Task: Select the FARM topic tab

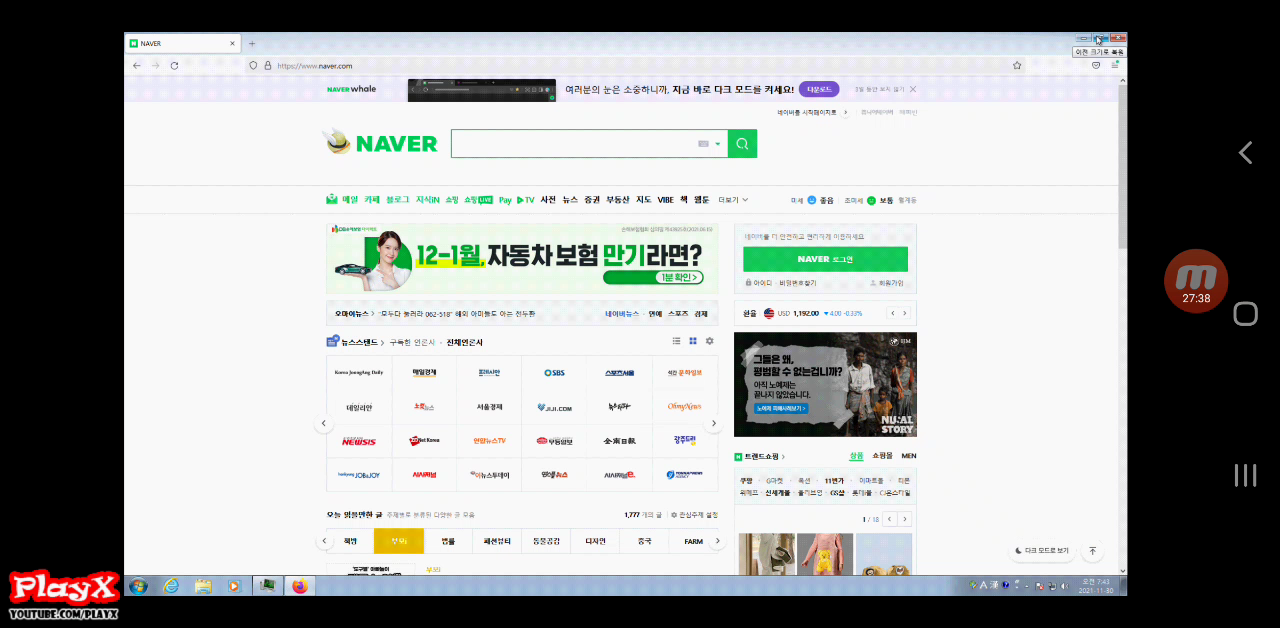Action: coord(693,541)
